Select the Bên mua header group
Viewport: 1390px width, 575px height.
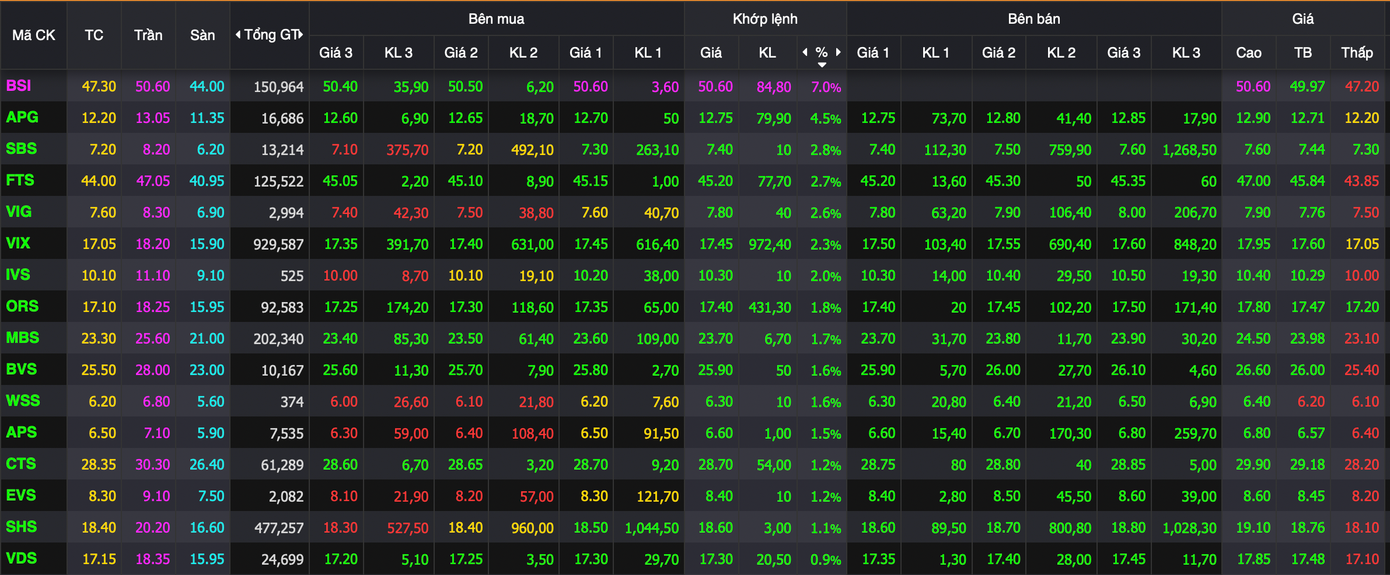click(496, 19)
